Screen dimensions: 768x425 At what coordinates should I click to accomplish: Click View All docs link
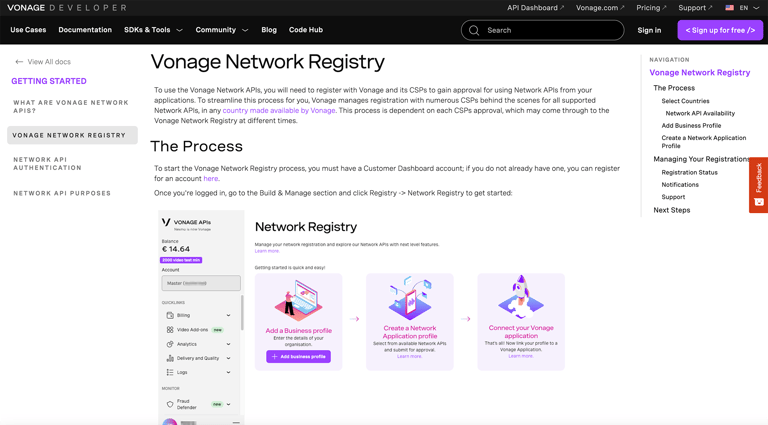[49, 62]
